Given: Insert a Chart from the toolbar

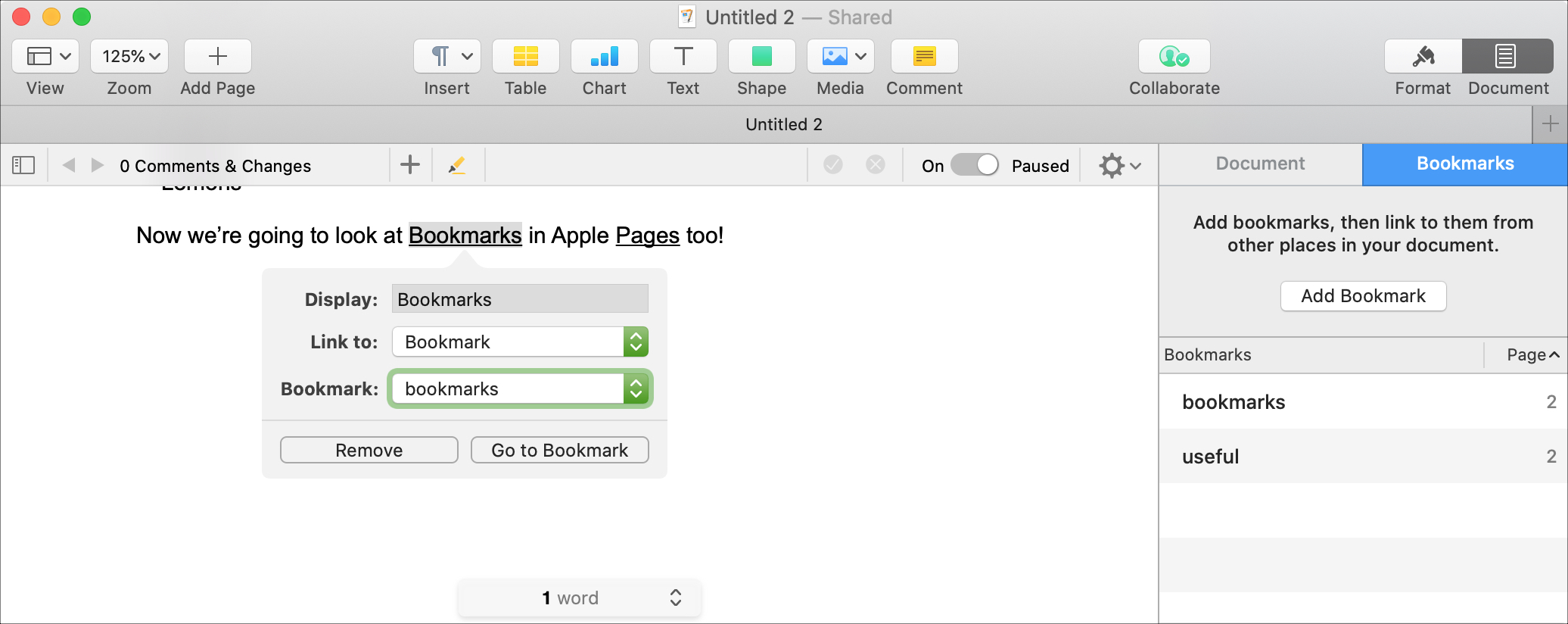Looking at the screenshot, I should (605, 56).
